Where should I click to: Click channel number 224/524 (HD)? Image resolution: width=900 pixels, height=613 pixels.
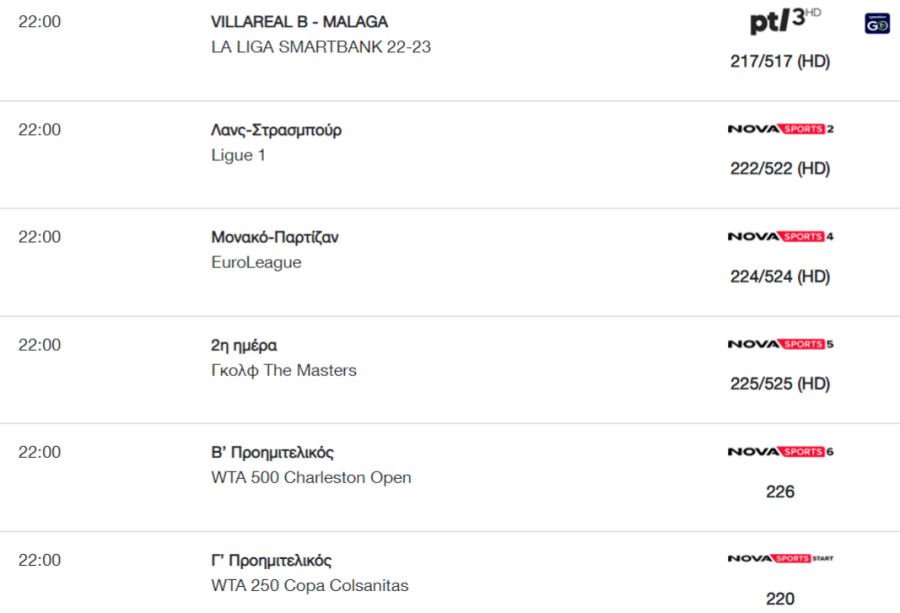(x=780, y=277)
